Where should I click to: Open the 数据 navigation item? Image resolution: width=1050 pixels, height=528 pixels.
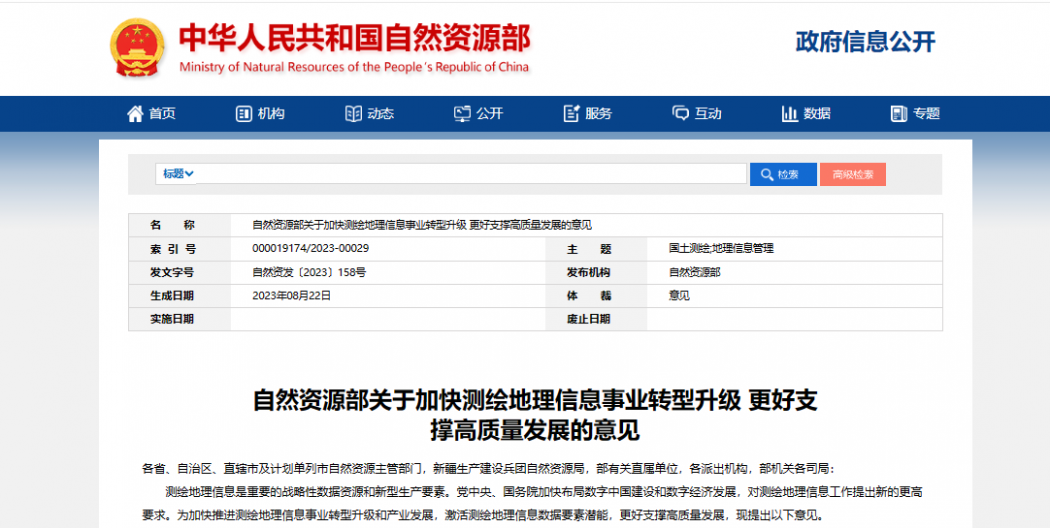coord(817,114)
